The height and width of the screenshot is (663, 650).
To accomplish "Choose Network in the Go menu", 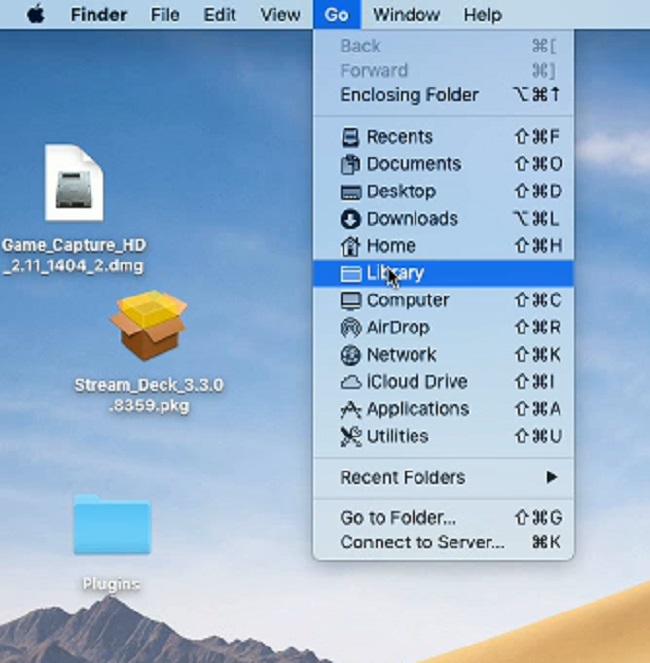I will coord(443,355).
